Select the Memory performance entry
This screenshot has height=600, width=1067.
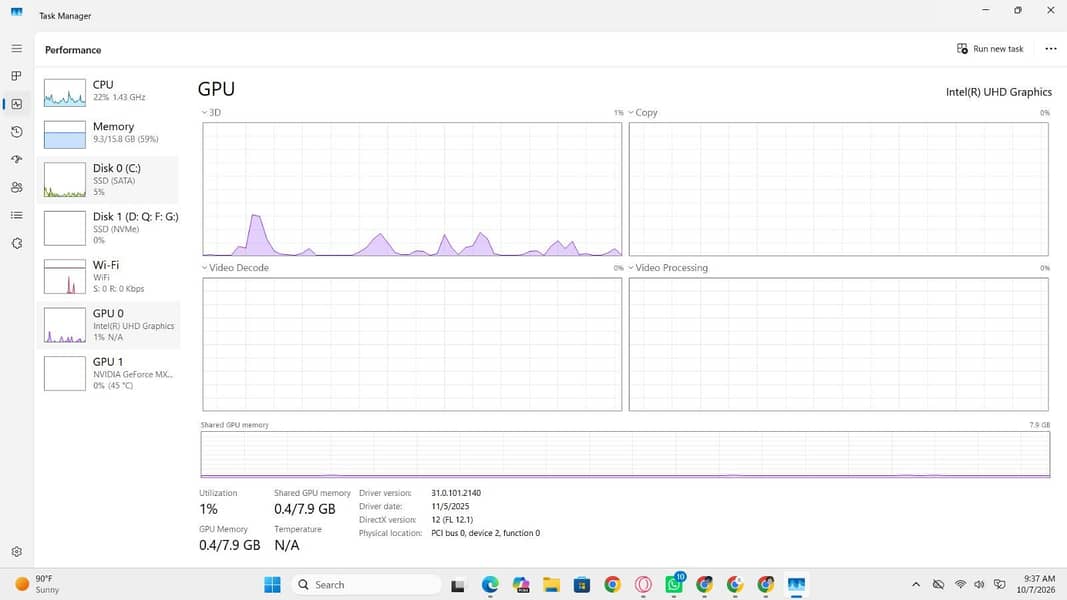[108, 134]
